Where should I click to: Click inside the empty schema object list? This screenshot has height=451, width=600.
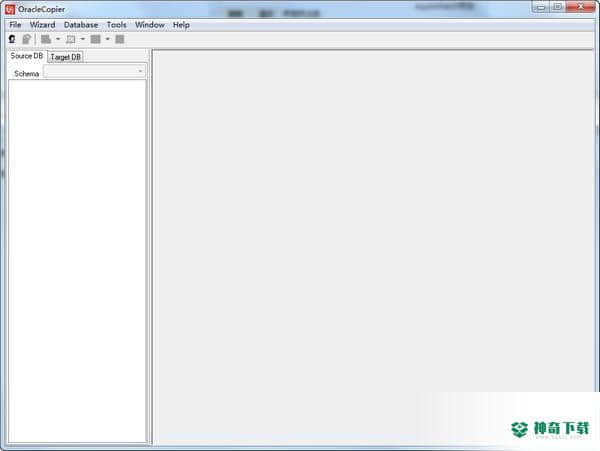tap(77, 261)
